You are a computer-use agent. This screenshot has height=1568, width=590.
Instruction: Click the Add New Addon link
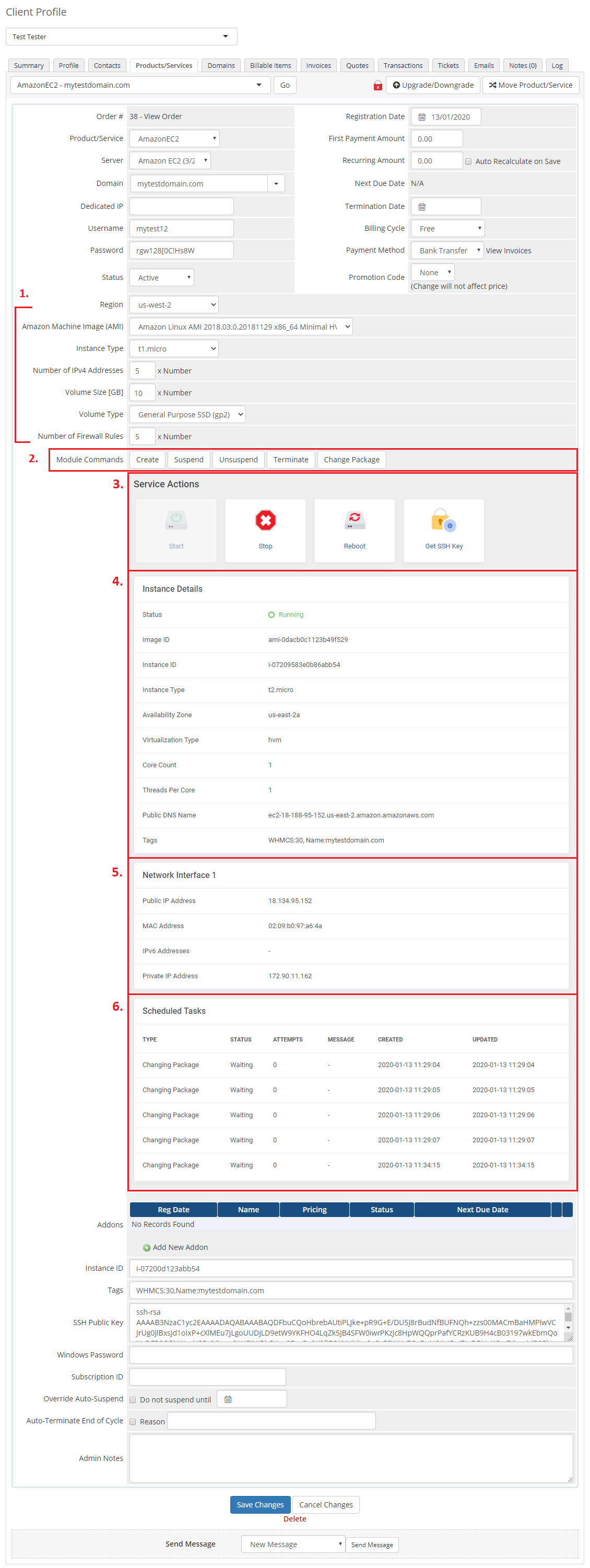[x=180, y=1247]
